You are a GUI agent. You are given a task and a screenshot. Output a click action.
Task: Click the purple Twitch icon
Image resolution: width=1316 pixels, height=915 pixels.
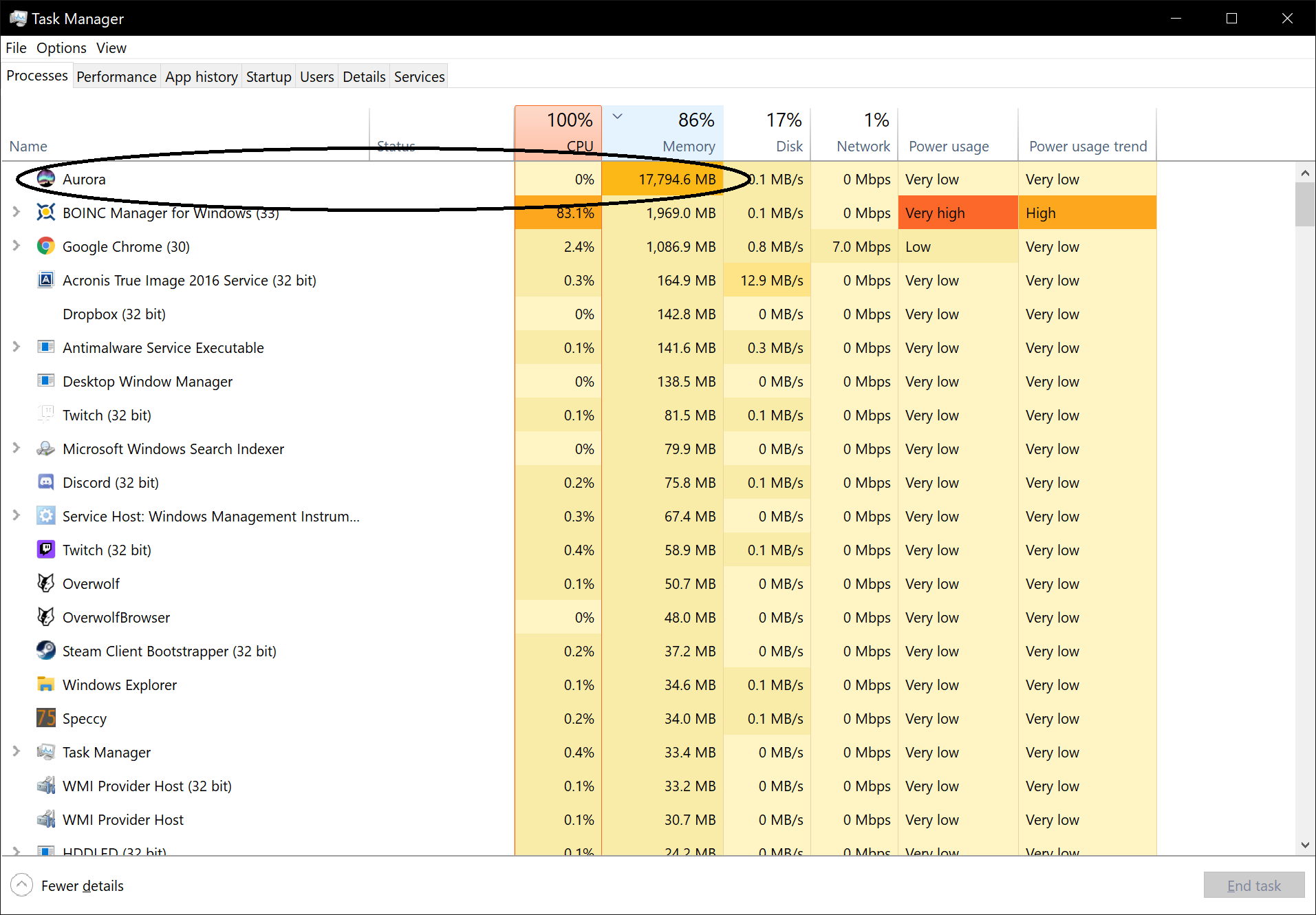[x=46, y=550]
